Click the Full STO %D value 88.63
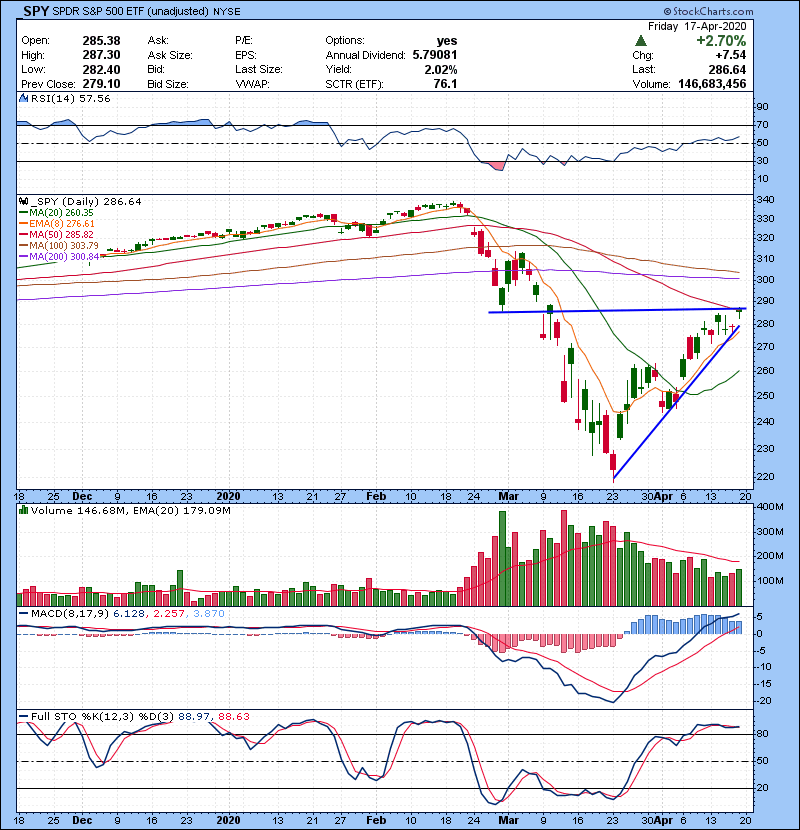Screen dimensions: 800x830 [x=233, y=717]
